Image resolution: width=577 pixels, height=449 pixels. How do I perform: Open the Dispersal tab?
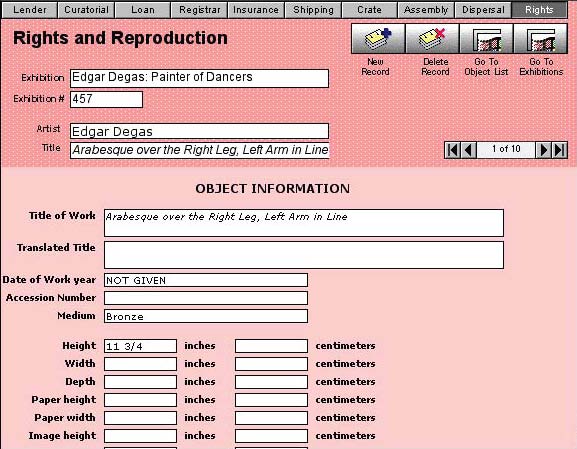pyautogui.click(x=483, y=10)
